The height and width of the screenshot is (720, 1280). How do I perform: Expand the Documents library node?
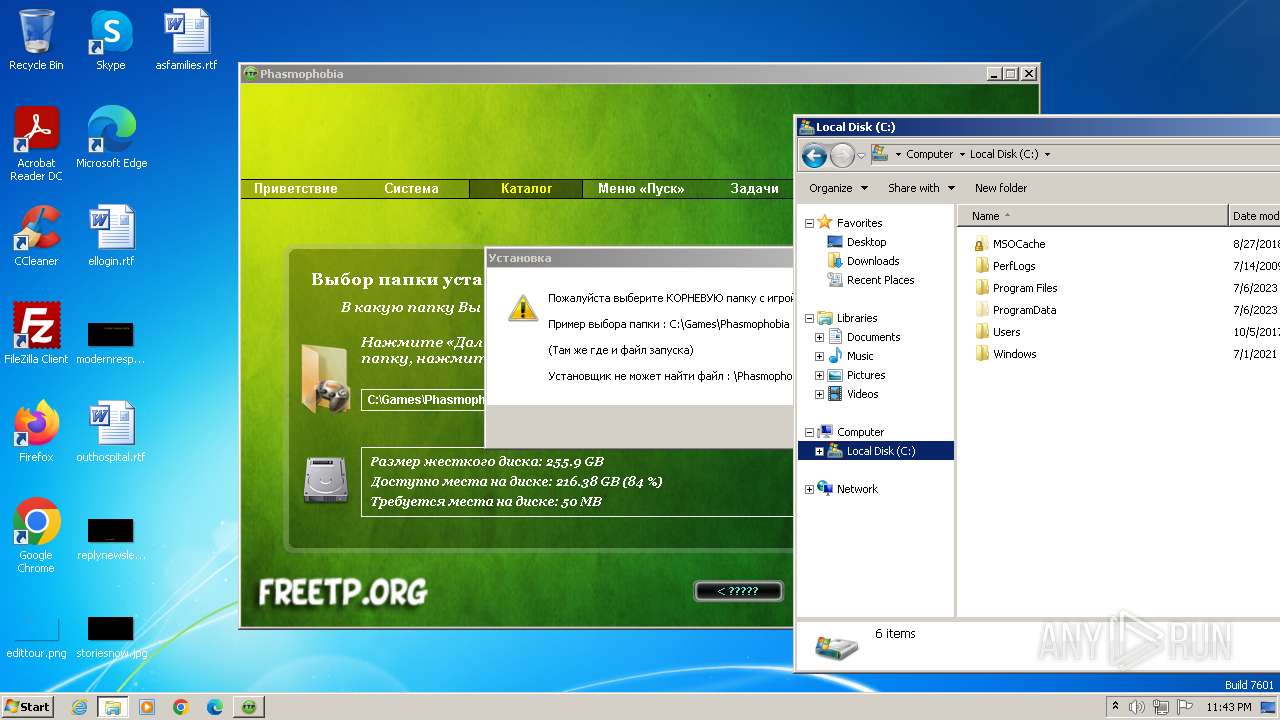click(x=819, y=337)
